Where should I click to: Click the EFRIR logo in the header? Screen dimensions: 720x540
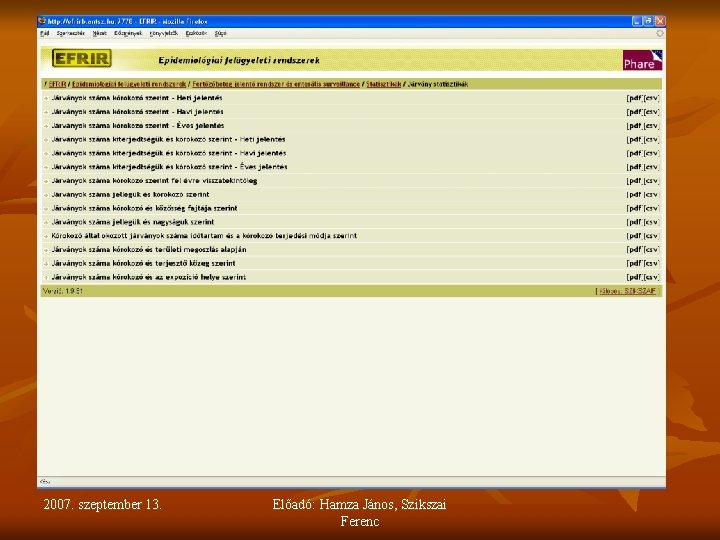(82, 58)
